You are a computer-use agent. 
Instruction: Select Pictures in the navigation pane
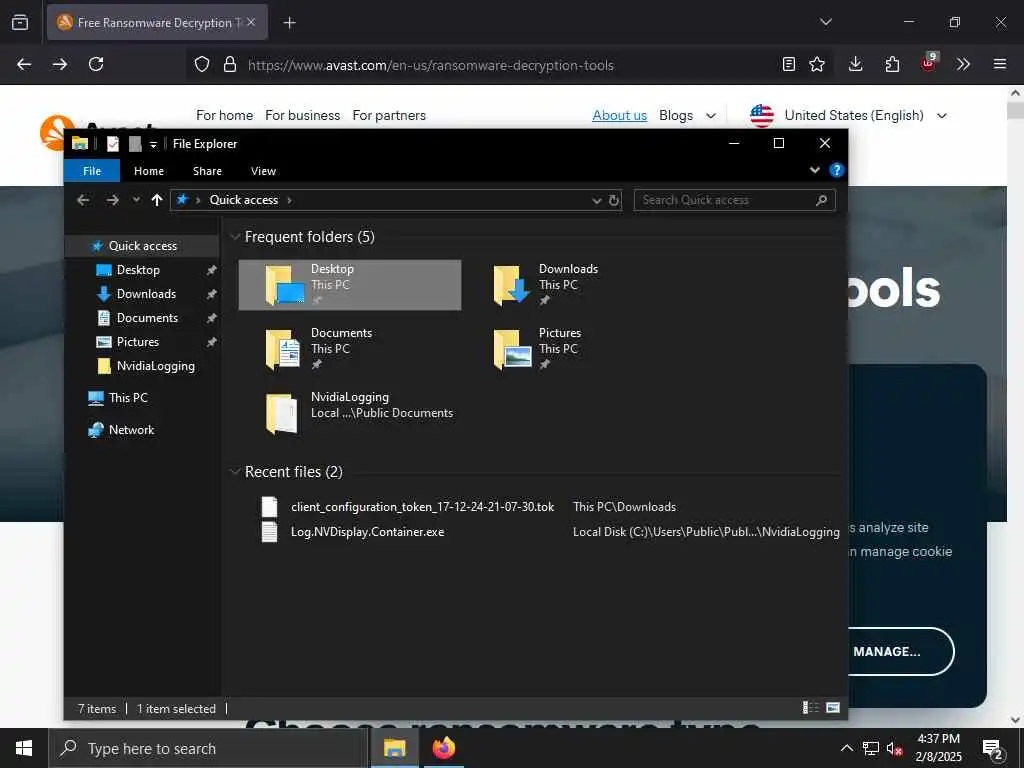point(138,342)
